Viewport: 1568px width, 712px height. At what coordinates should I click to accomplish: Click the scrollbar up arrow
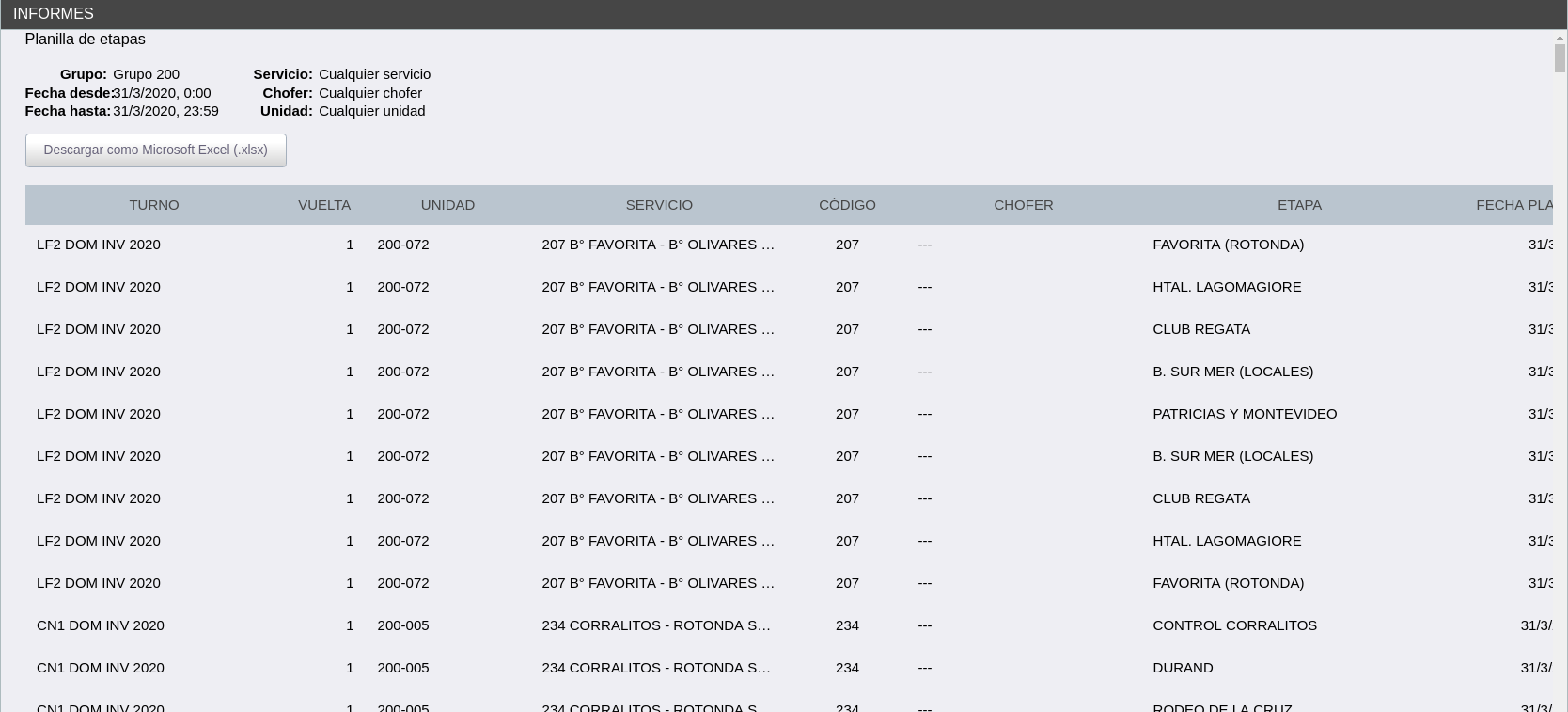(x=1560, y=38)
